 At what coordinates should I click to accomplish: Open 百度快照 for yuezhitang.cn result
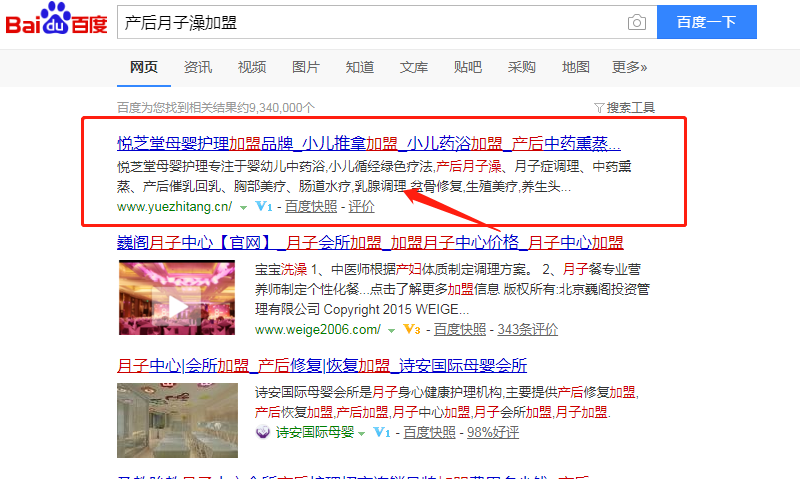[312, 207]
